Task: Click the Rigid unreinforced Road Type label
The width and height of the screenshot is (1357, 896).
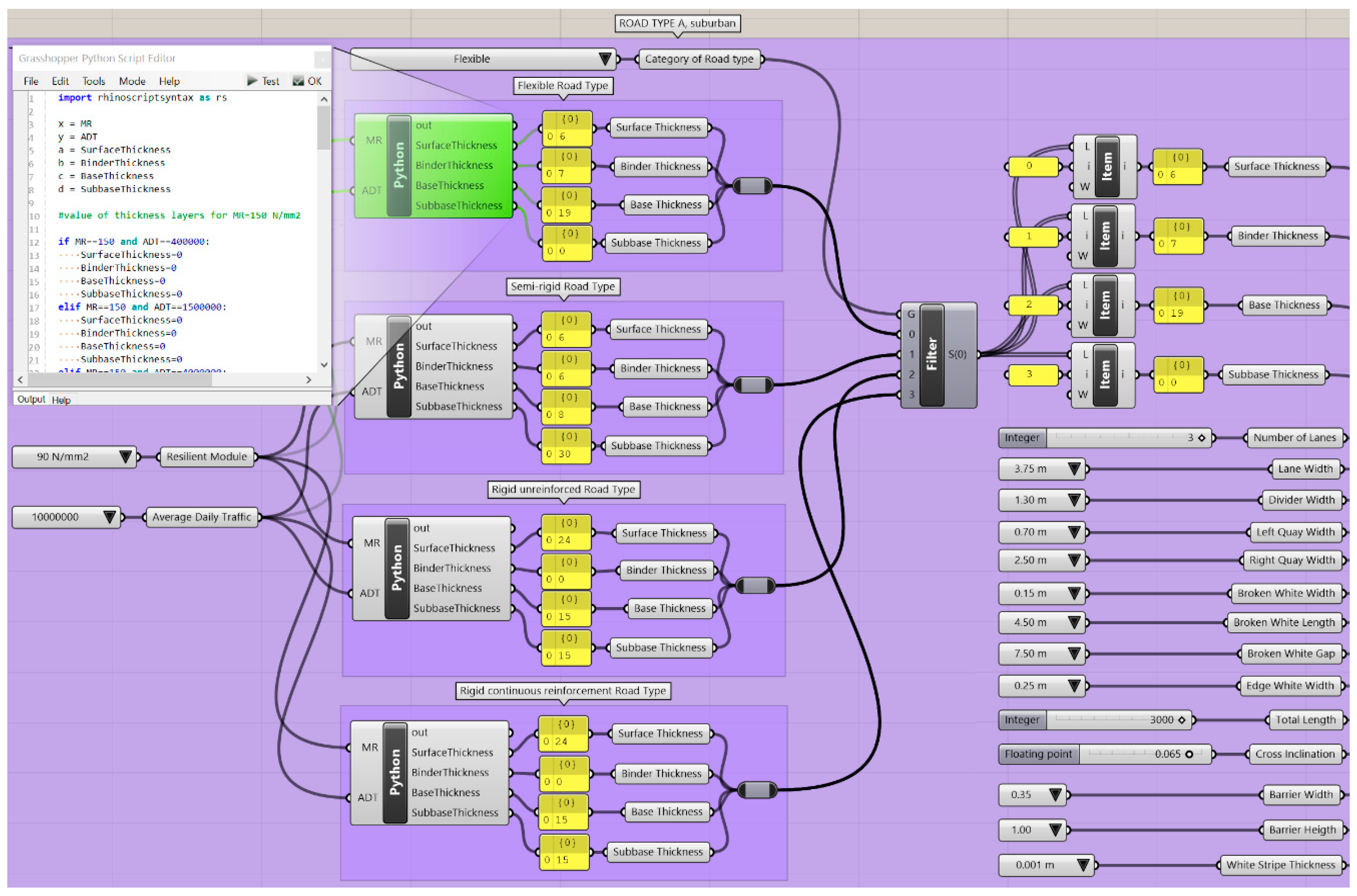Action: pos(564,490)
